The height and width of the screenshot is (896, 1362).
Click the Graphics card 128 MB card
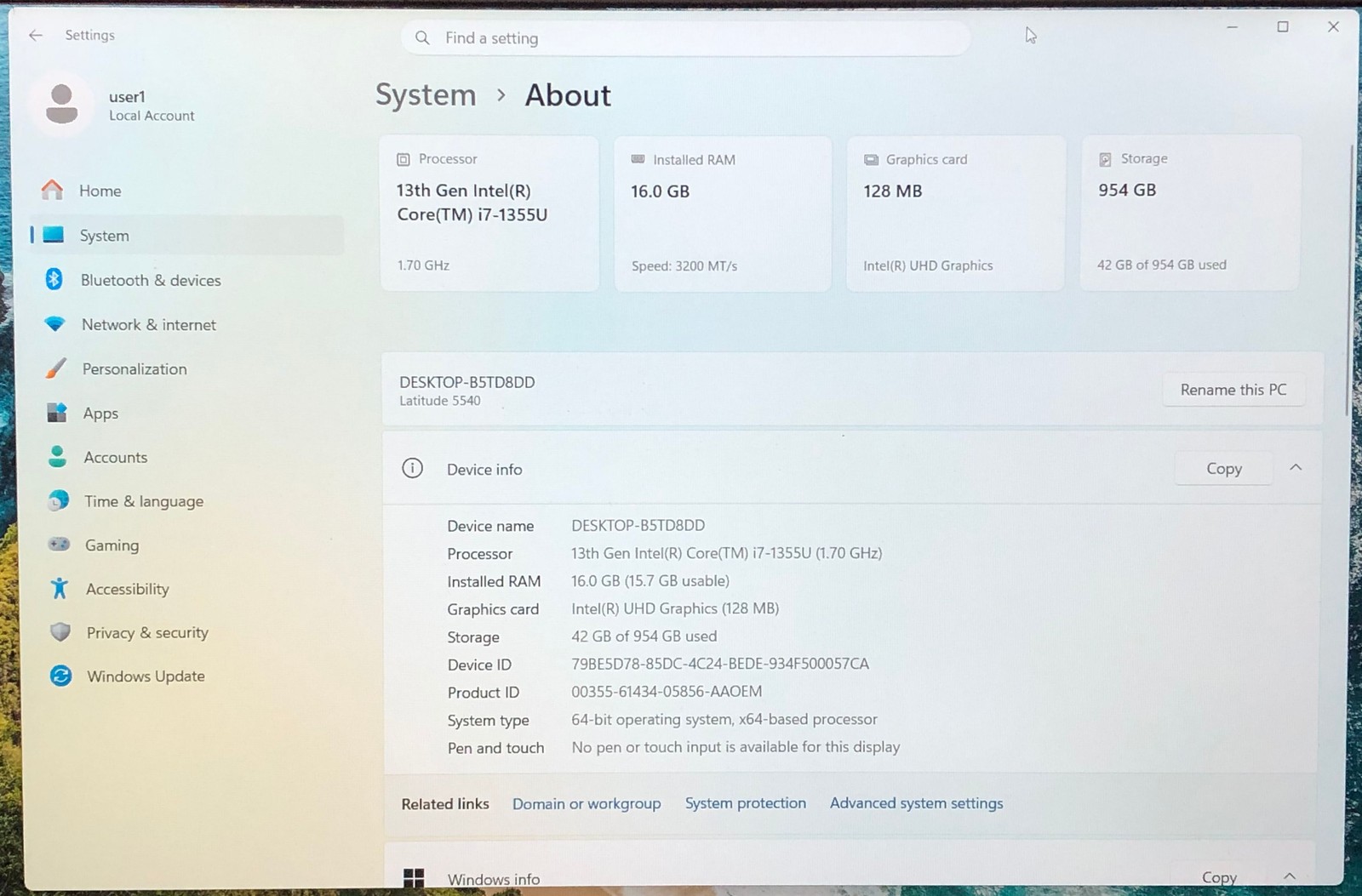point(955,214)
